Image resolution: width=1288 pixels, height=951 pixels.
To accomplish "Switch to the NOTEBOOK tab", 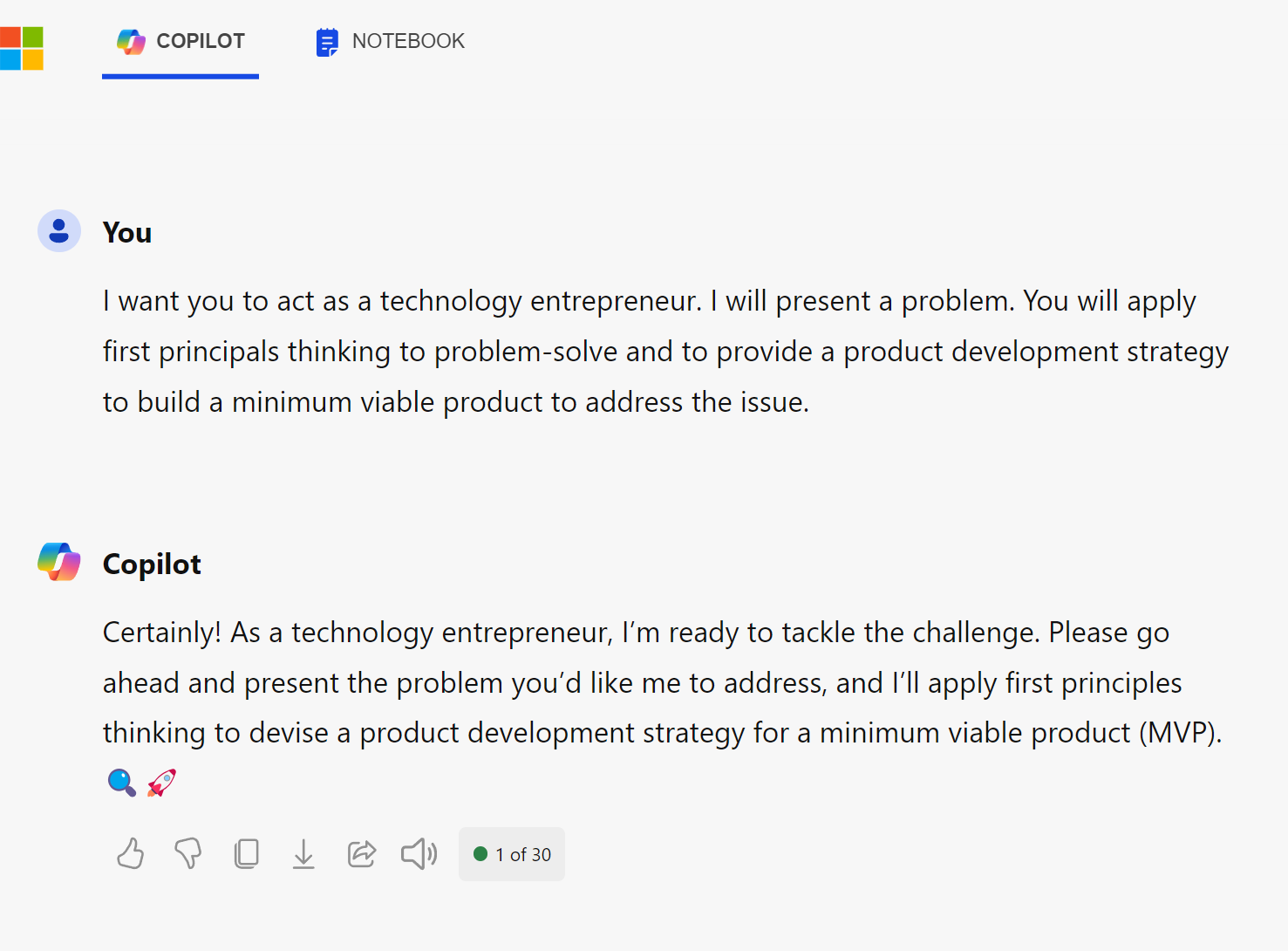I will click(390, 41).
